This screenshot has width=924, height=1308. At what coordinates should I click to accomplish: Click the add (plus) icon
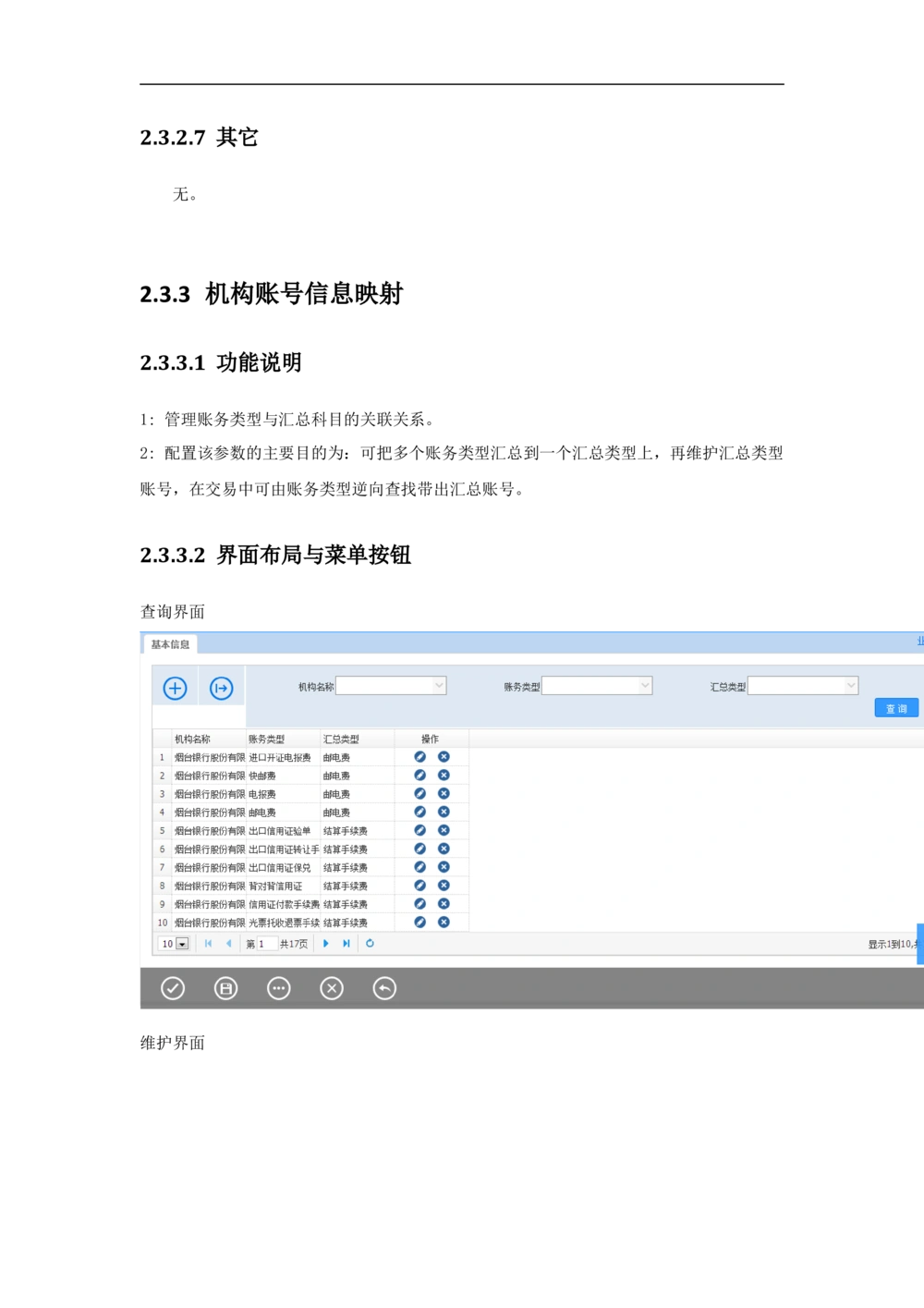coord(175,688)
